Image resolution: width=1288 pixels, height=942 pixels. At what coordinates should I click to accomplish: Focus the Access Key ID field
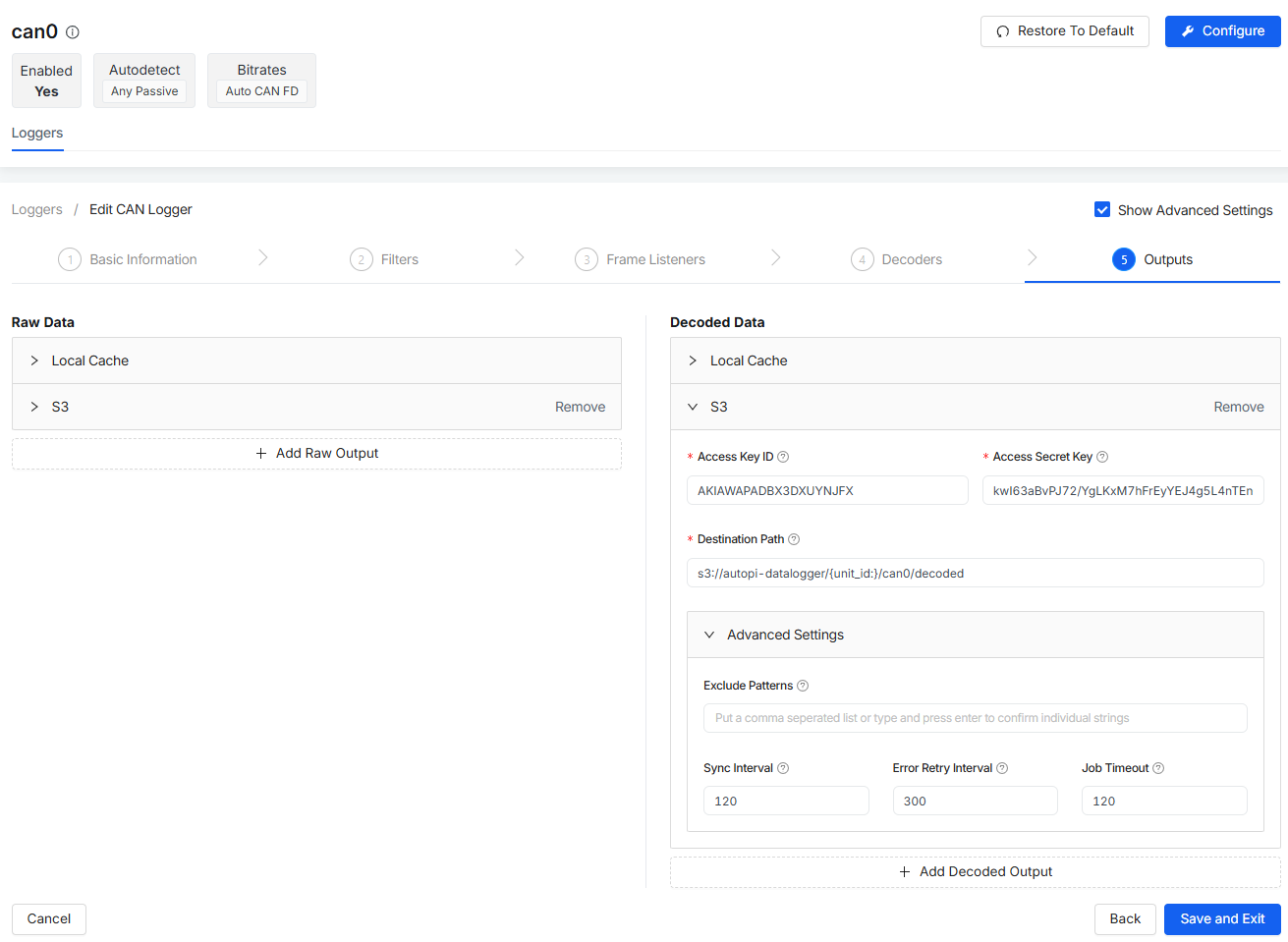827,490
